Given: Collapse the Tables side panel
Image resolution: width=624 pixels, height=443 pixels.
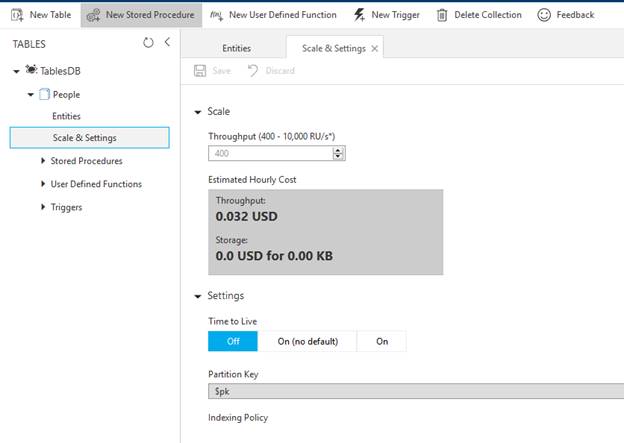Looking at the screenshot, I should click(167, 43).
